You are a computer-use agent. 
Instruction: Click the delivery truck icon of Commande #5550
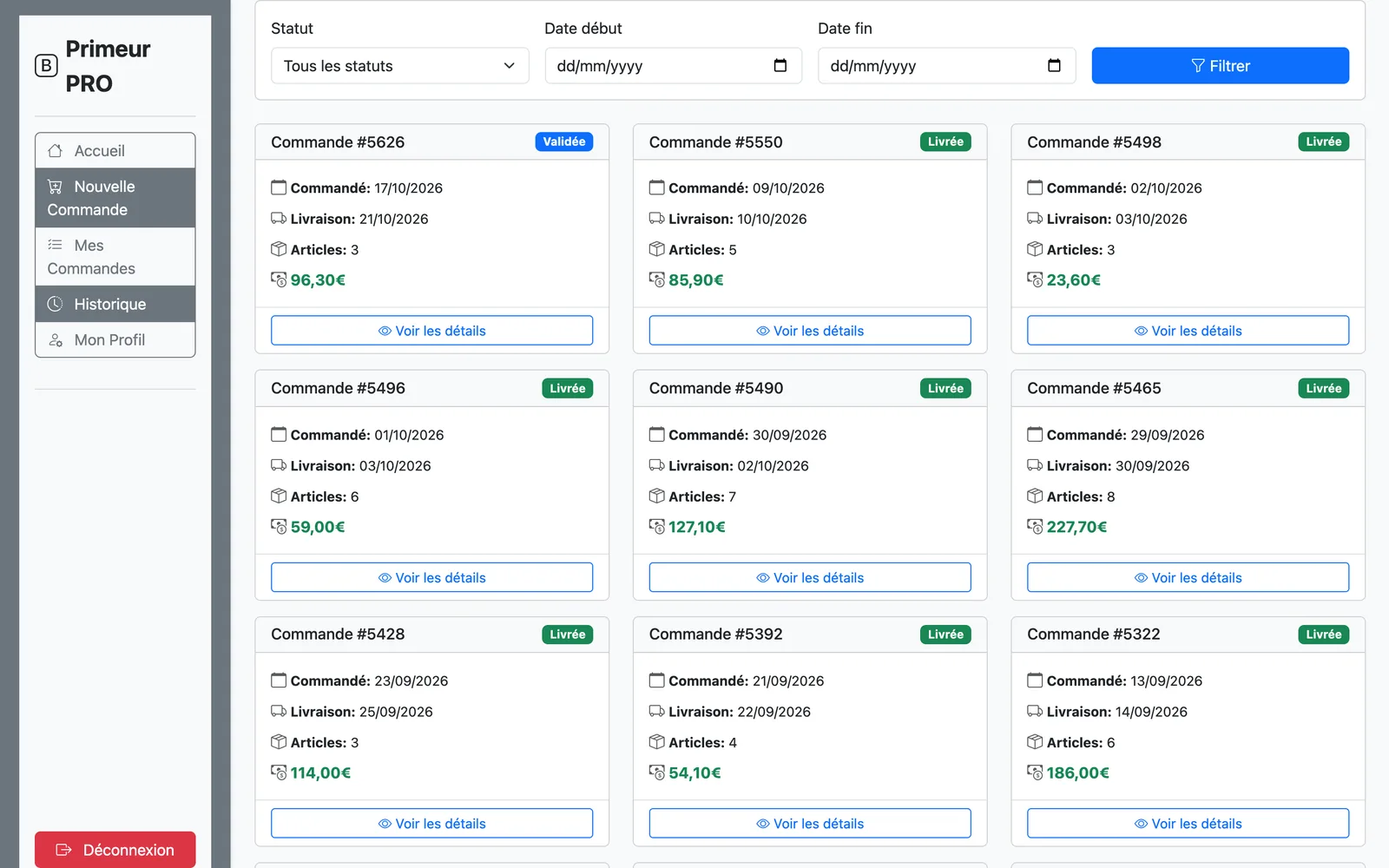pyautogui.click(x=657, y=219)
